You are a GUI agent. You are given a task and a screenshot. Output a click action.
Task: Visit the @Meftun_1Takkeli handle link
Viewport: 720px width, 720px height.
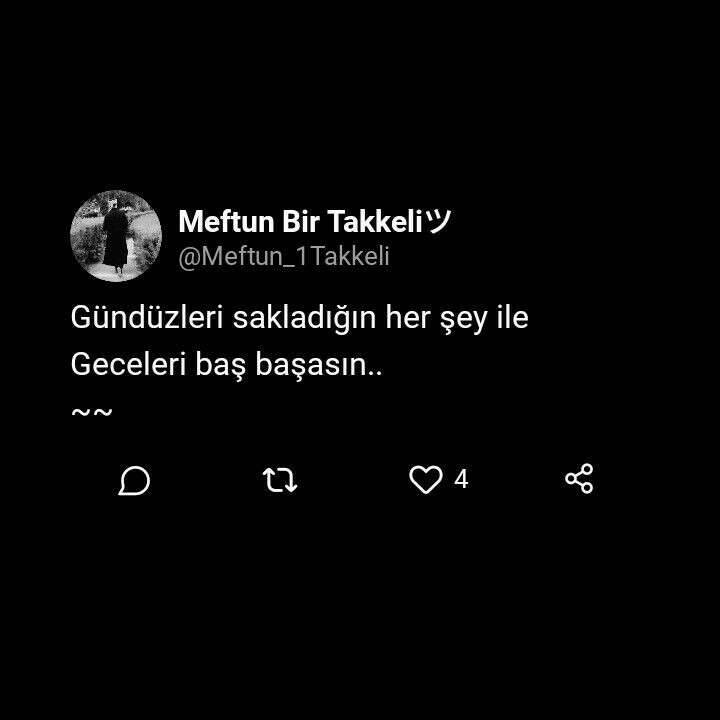click(x=284, y=256)
